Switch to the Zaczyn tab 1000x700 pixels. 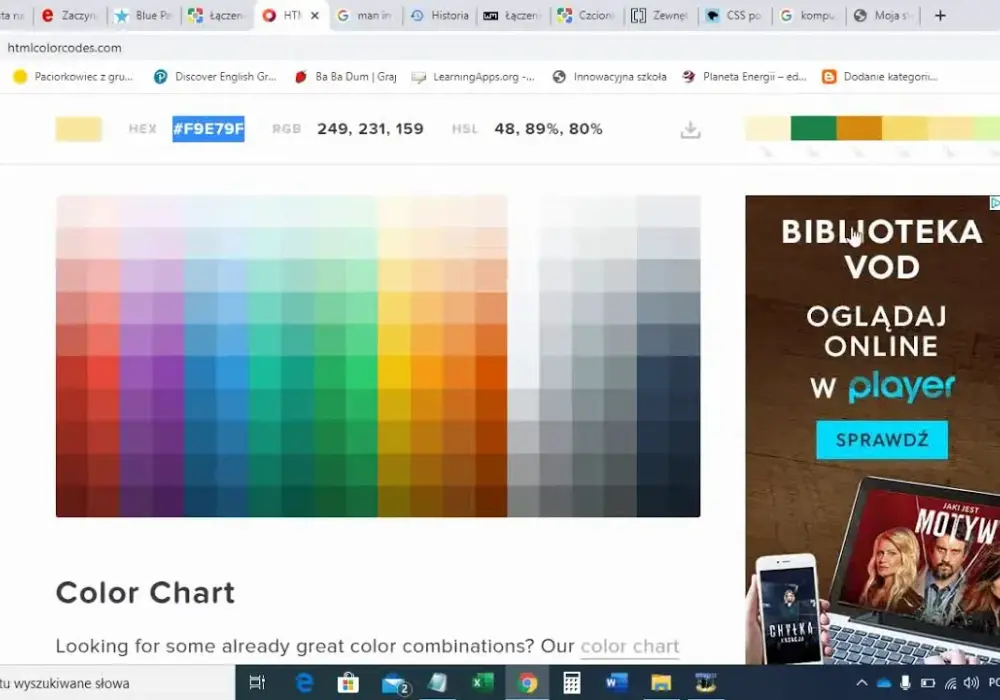pos(70,15)
